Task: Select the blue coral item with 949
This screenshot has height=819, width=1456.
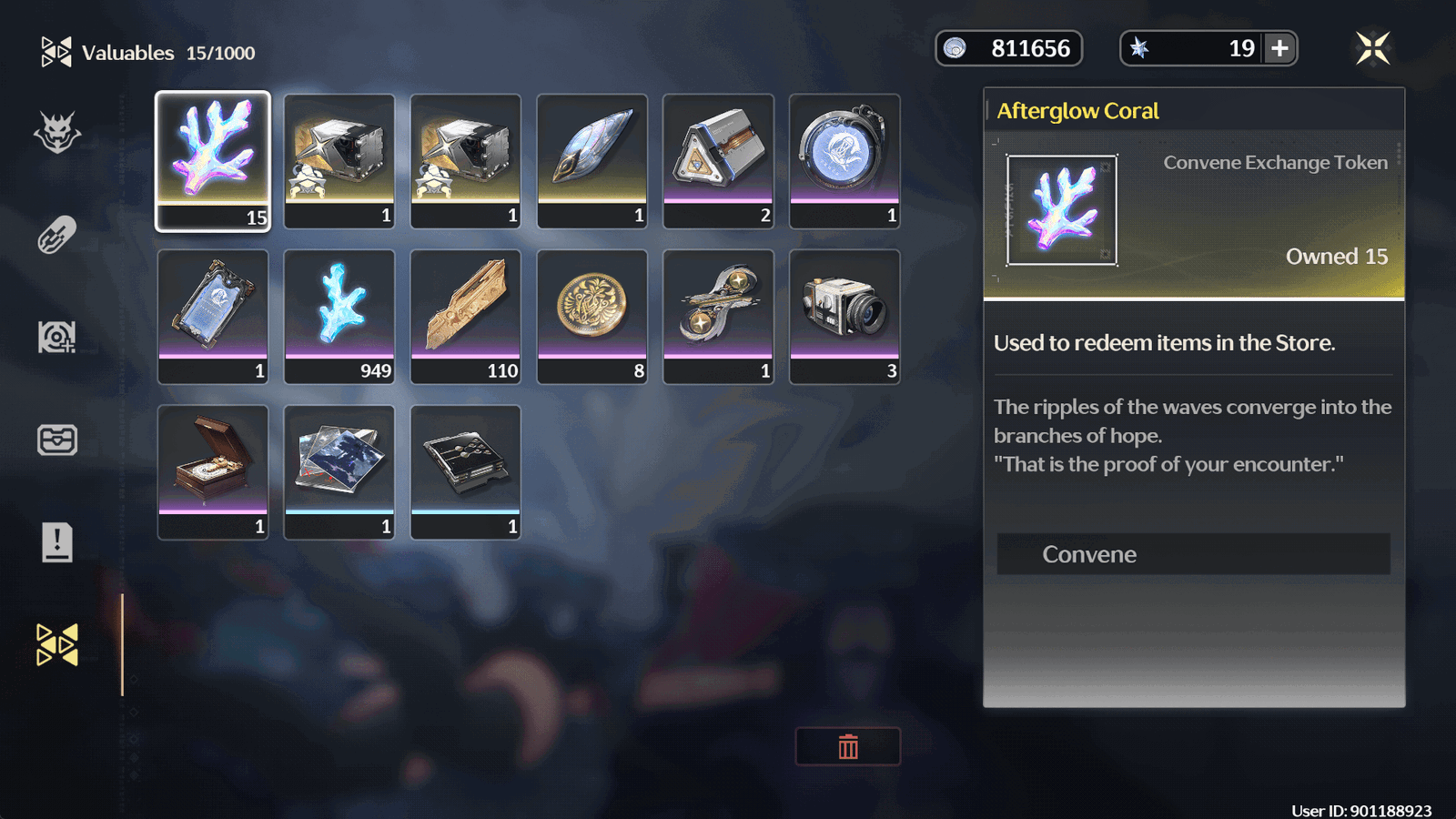Action: tap(339, 317)
